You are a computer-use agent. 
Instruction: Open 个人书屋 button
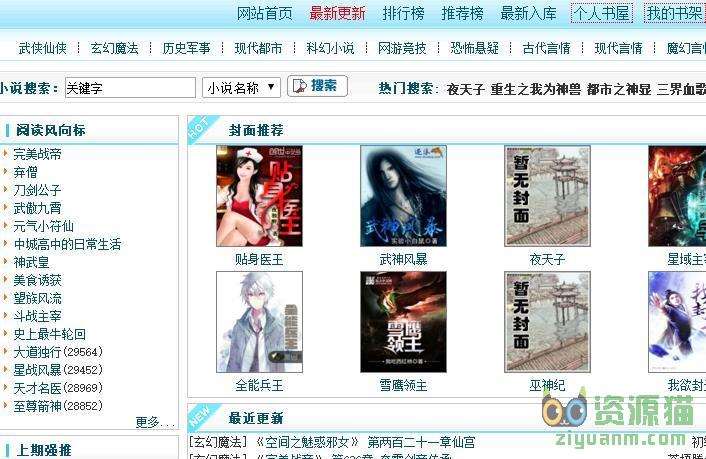[x=601, y=13]
